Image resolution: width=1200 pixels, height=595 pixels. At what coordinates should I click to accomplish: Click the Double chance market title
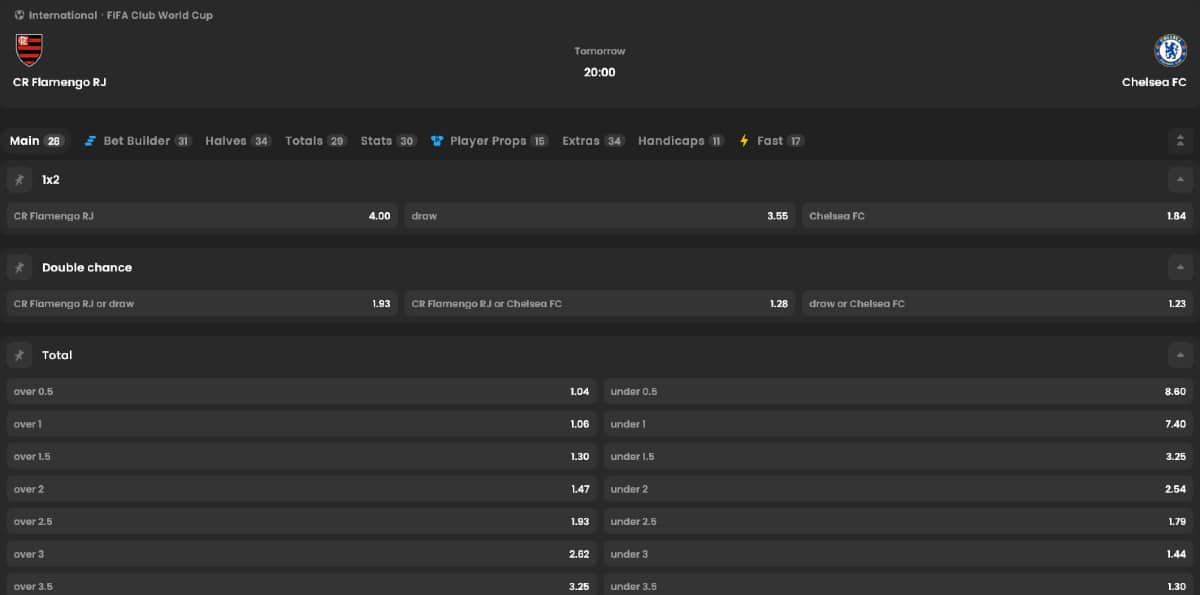click(87, 268)
